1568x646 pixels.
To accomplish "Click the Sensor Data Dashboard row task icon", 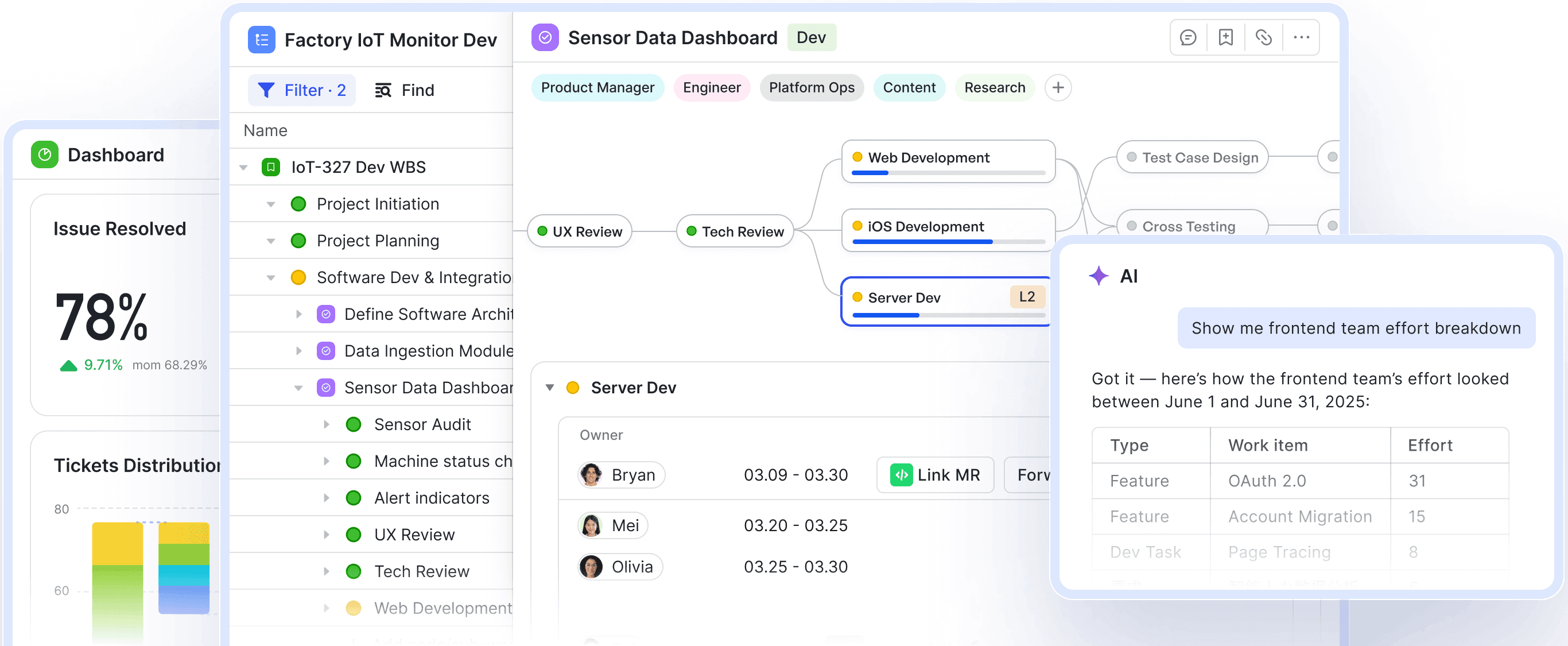I will 325,387.
